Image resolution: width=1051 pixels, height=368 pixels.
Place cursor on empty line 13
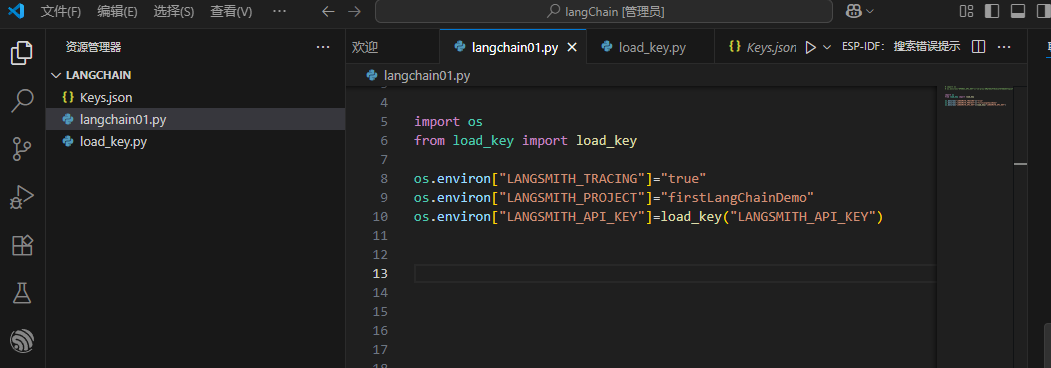tap(674, 273)
